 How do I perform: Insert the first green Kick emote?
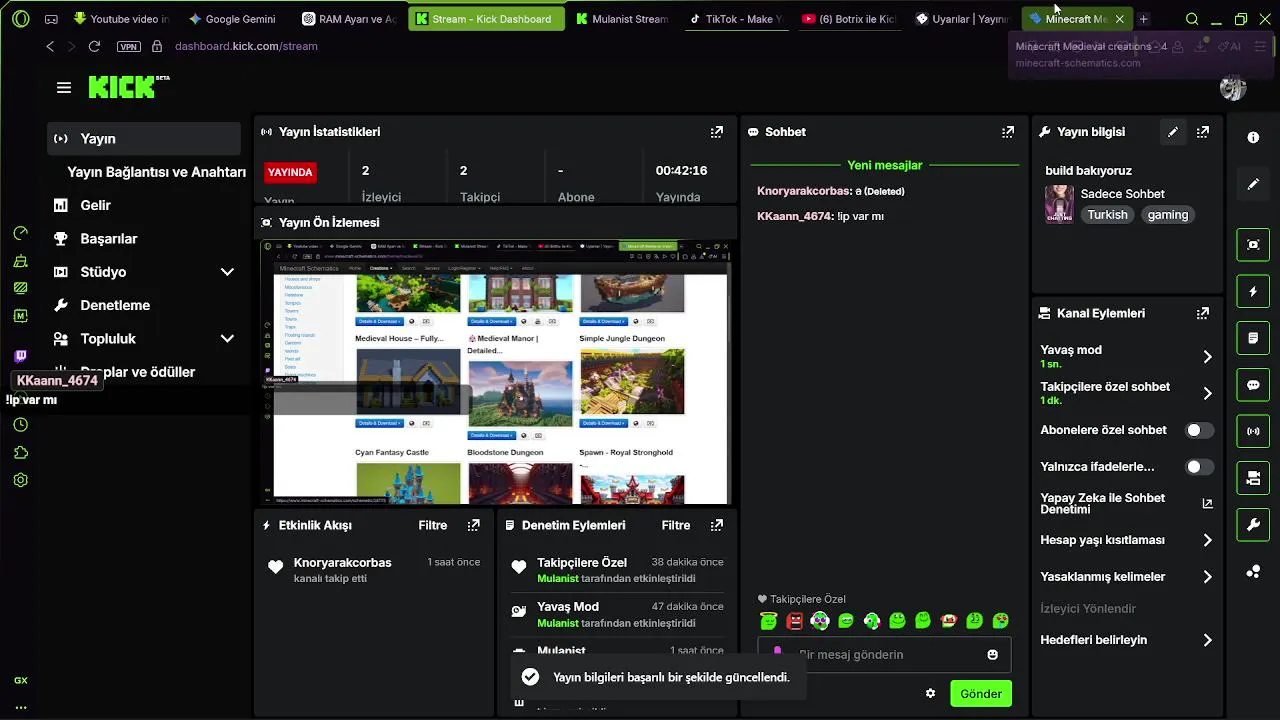pos(768,621)
